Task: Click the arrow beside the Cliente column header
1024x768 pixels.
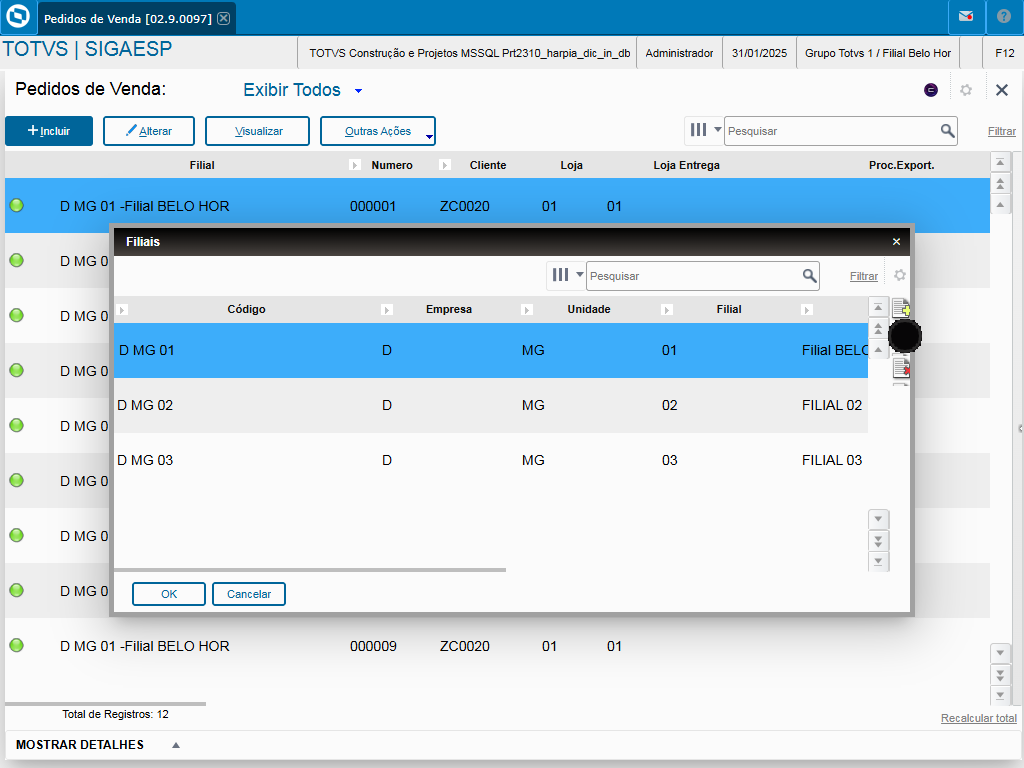Action: tap(445, 165)
